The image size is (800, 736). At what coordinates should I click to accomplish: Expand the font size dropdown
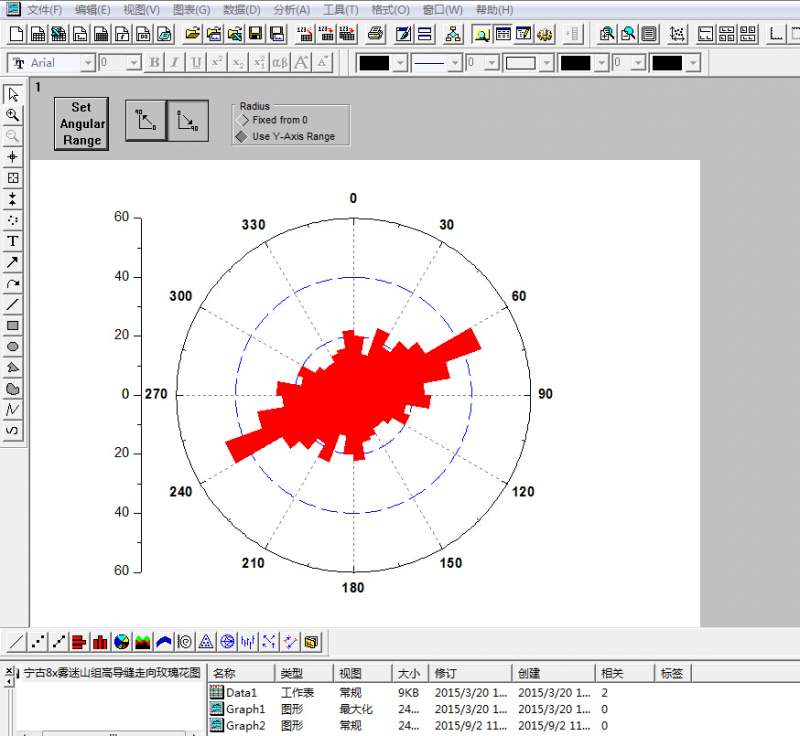(134, 63)
